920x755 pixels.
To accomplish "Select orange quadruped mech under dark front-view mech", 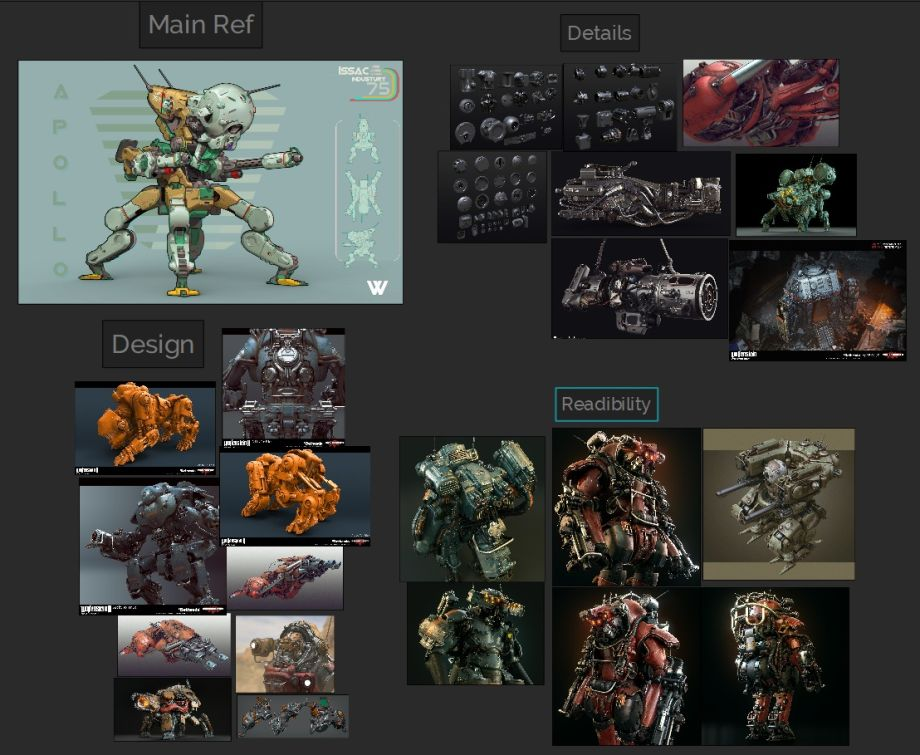I will [295, 496].
